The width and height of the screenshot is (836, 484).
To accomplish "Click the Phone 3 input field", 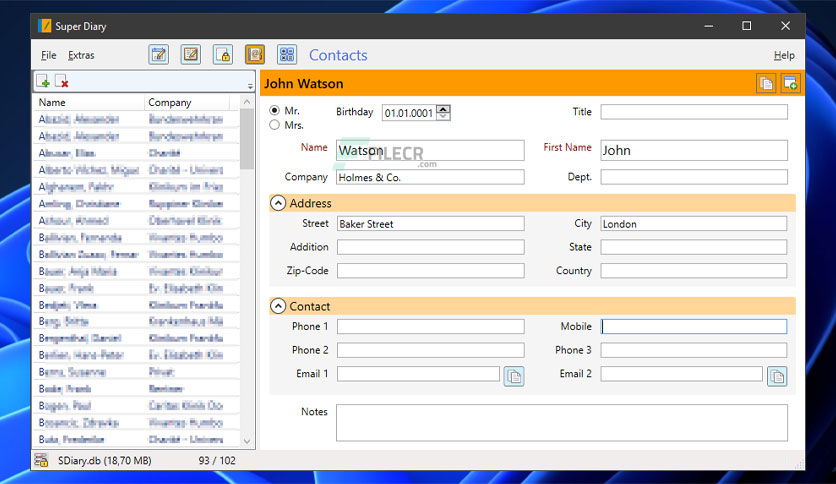I will pos(694,350).
